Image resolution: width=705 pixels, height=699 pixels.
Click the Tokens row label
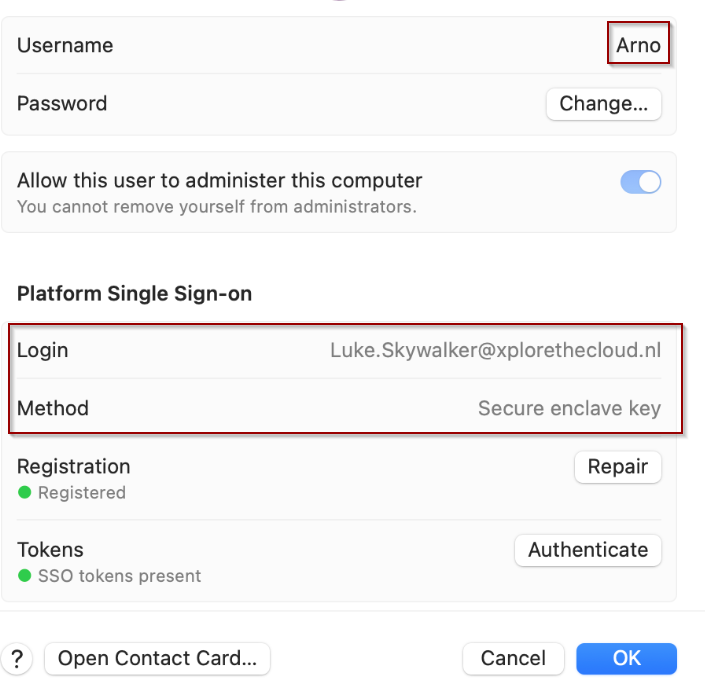tap(50, 549)
